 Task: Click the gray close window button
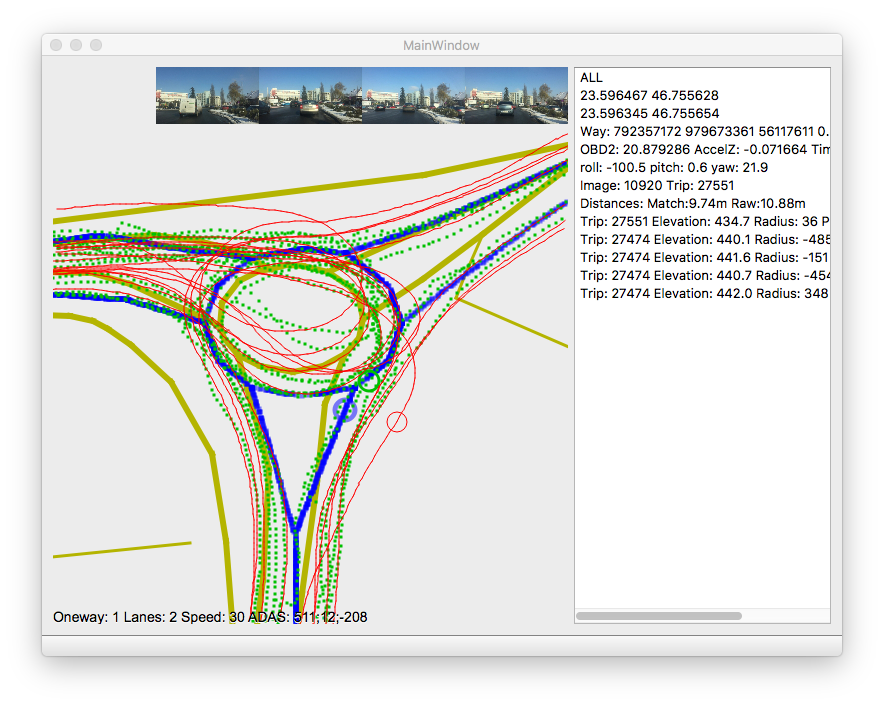coord(56,45)
